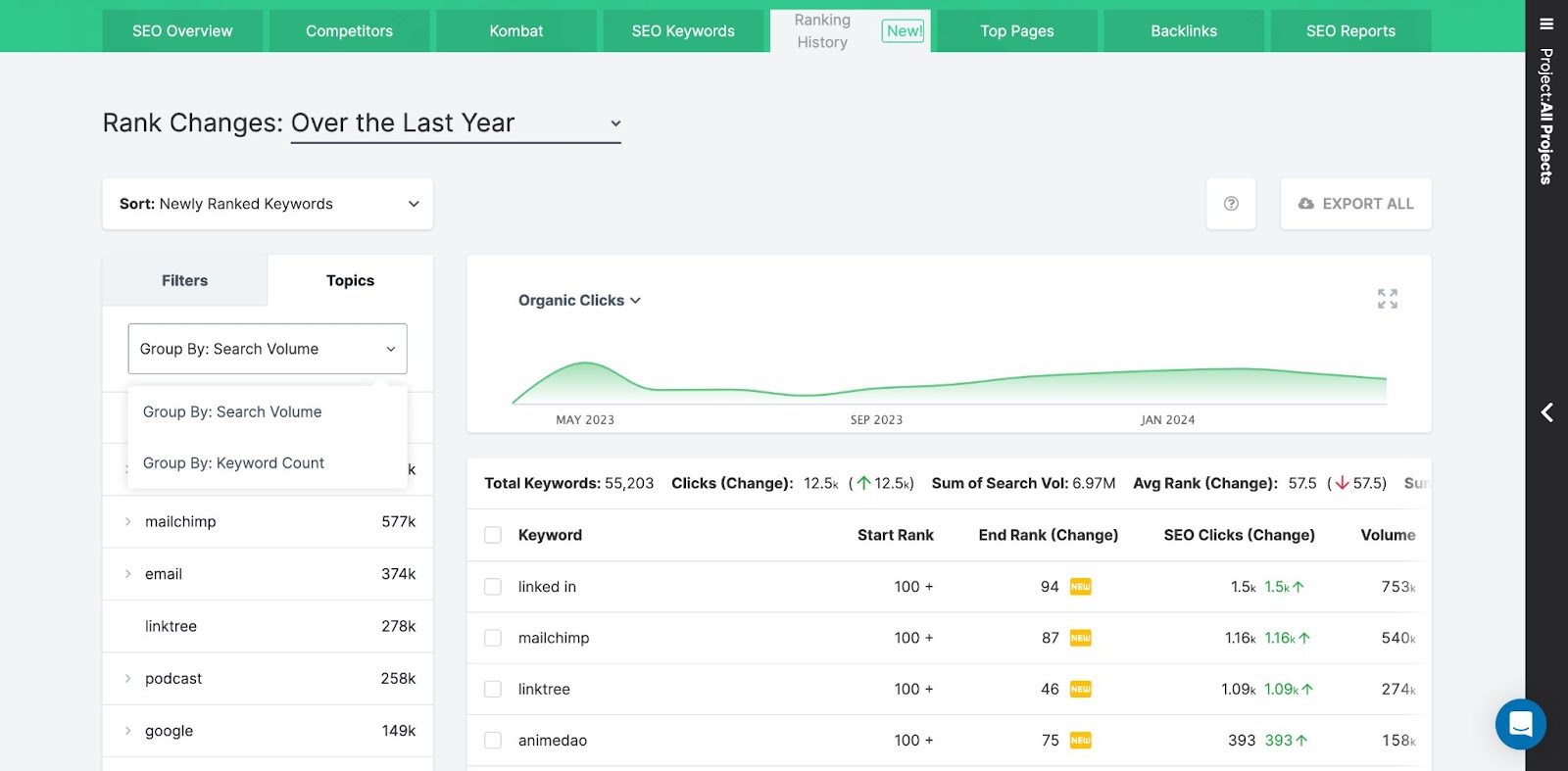
Task: Go to the Backlinks tab
Action: 1184,30
